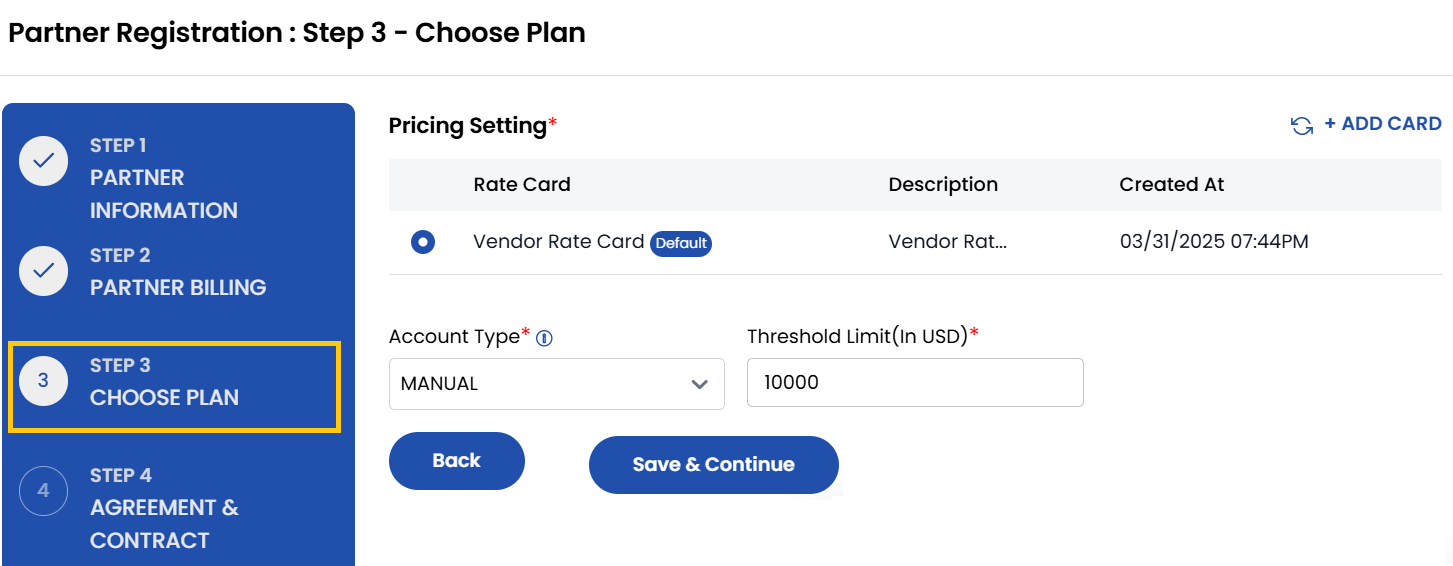Image resolution: width=1453 pixels, height=566 pixels.
Task: Click the Step 2 checkmark circle icon
Action: pyautogui.click(x=43, y=271)
